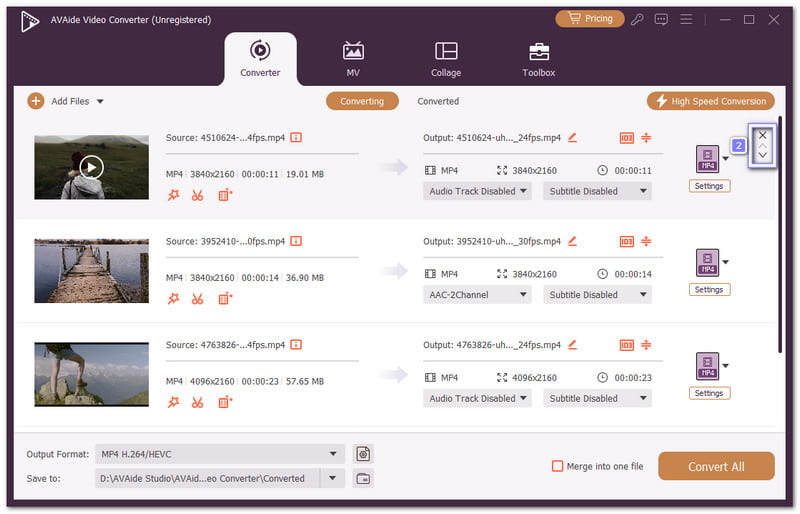Screen dimensions: 800x514
Task: Click Settings button under third video format
Action: coord(708,393)
